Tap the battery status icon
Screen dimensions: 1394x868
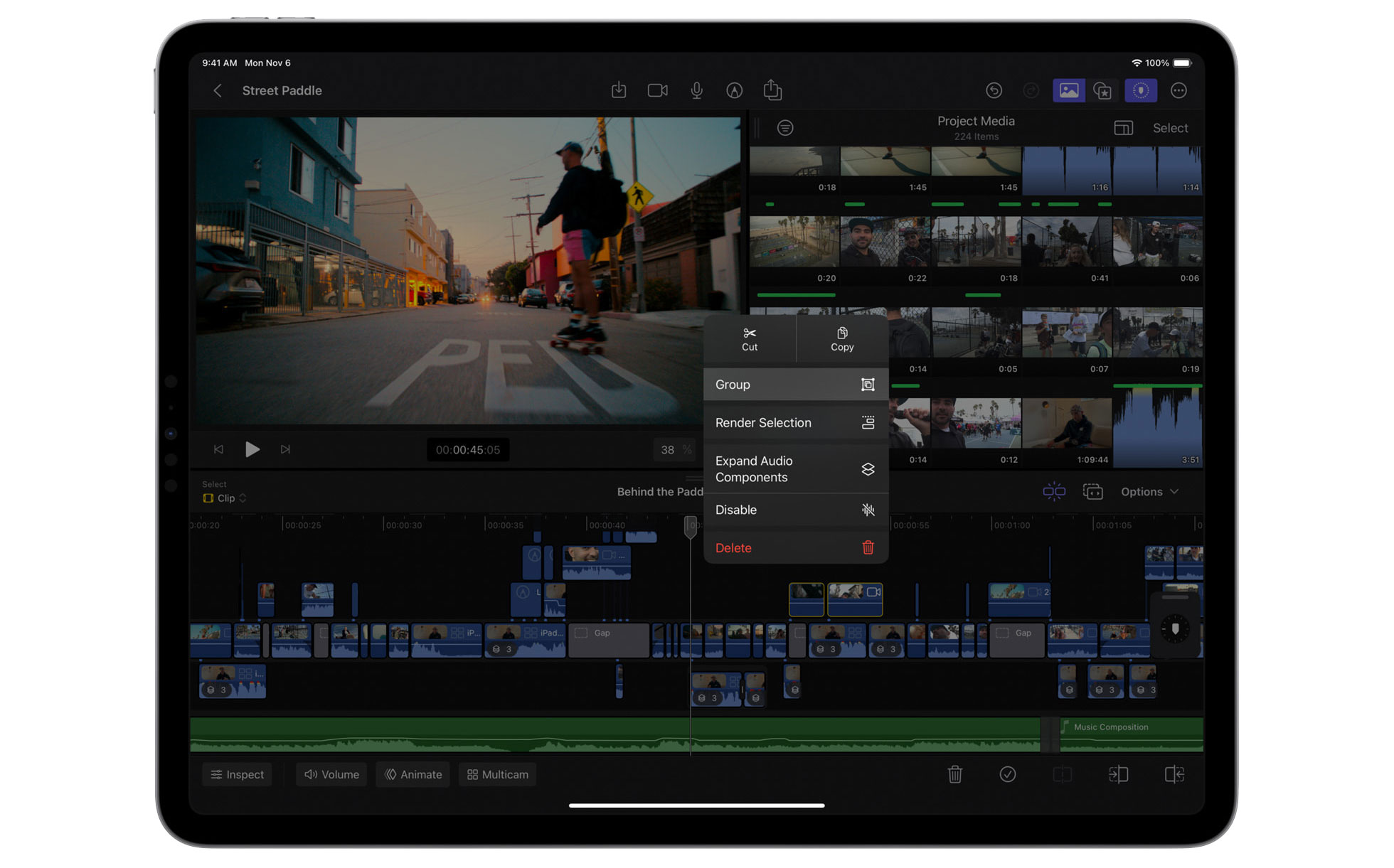[x=1182, y=63]
